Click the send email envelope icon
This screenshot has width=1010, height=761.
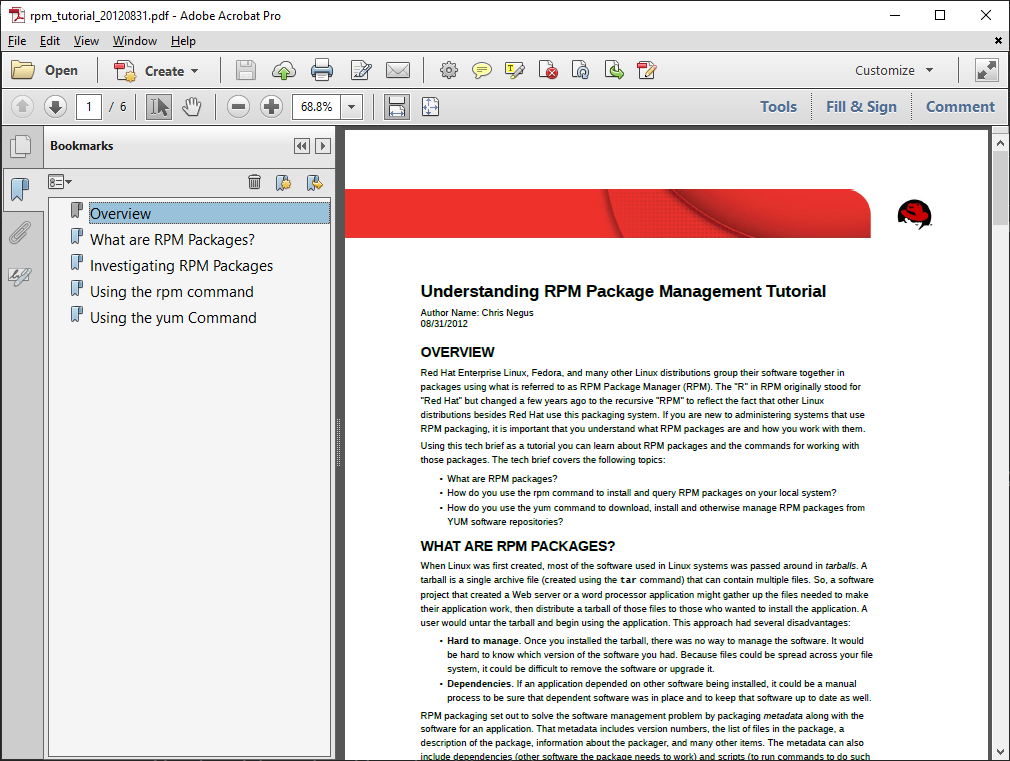(x=398, y=70)
